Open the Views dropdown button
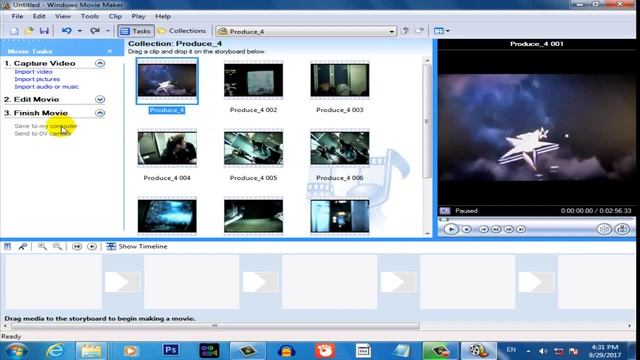This screenshot has height=360, width=640. tap(442, 31)
